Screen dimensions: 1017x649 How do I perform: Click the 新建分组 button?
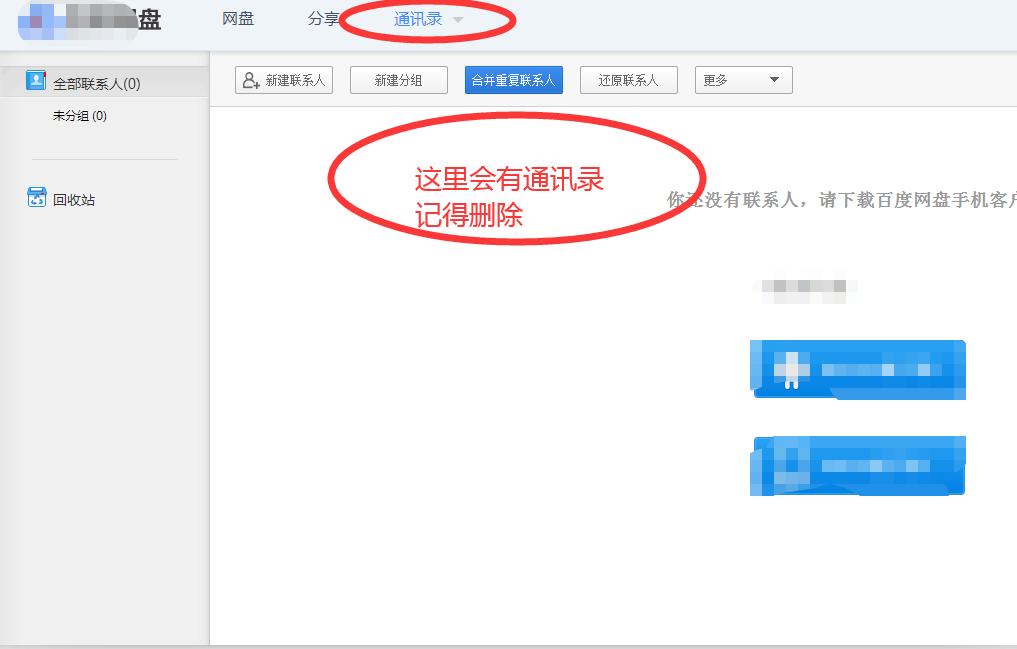click(398, 80)
